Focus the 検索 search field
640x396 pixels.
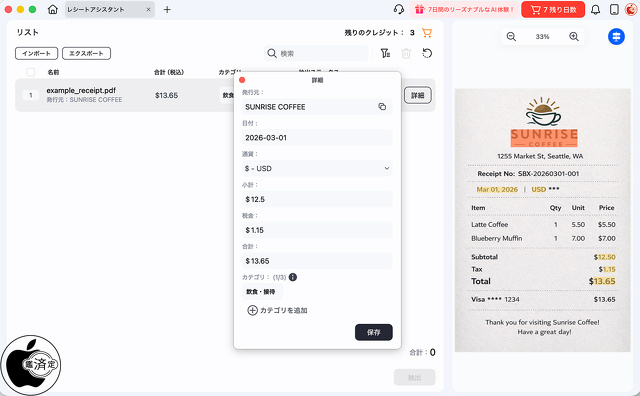click(x=316, y=53)
